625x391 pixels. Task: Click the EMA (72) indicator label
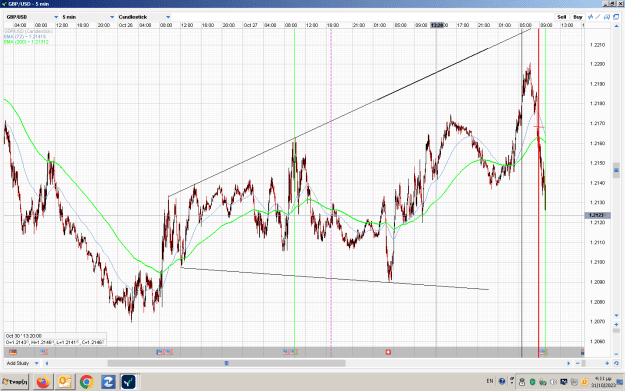tap(25, 37)
